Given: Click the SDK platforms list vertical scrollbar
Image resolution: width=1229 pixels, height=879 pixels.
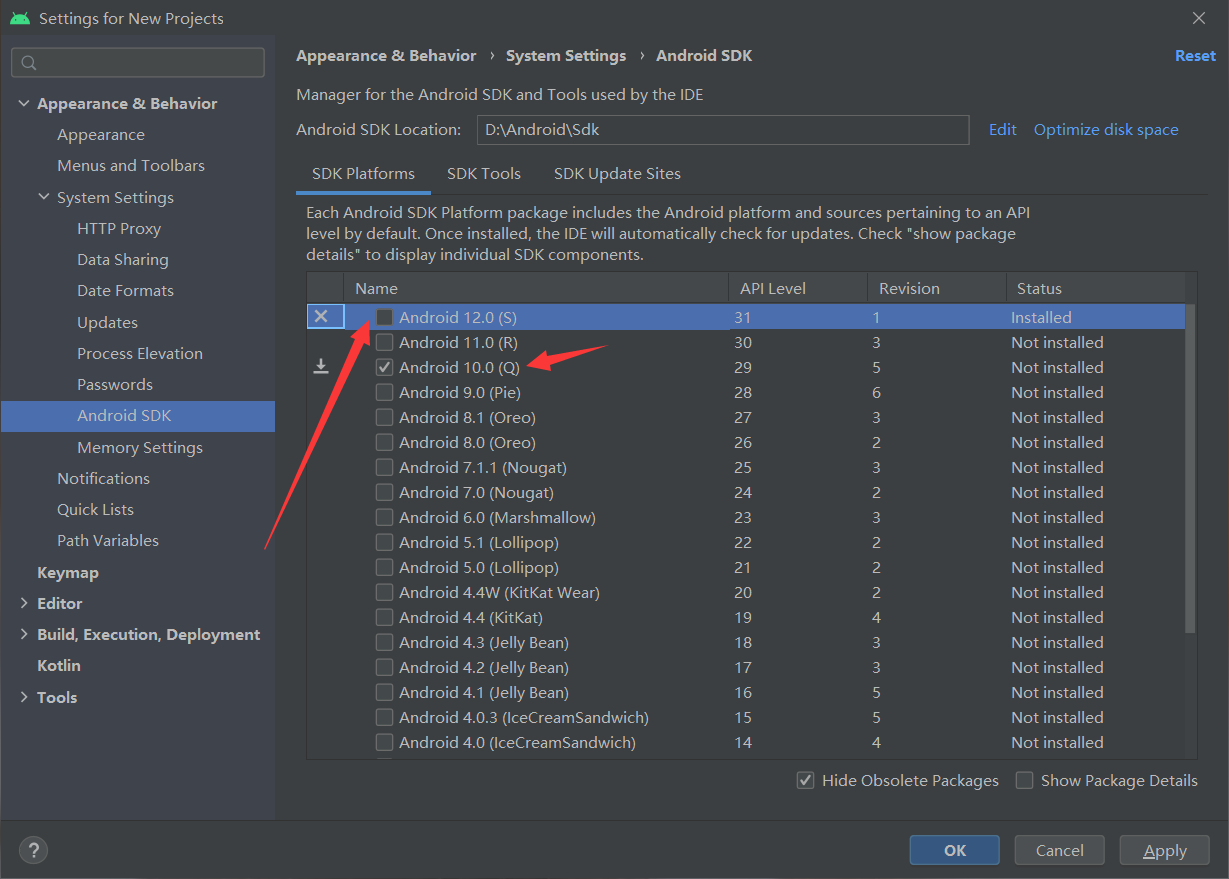Looking at the screenshot, I should click(1190, 467).
